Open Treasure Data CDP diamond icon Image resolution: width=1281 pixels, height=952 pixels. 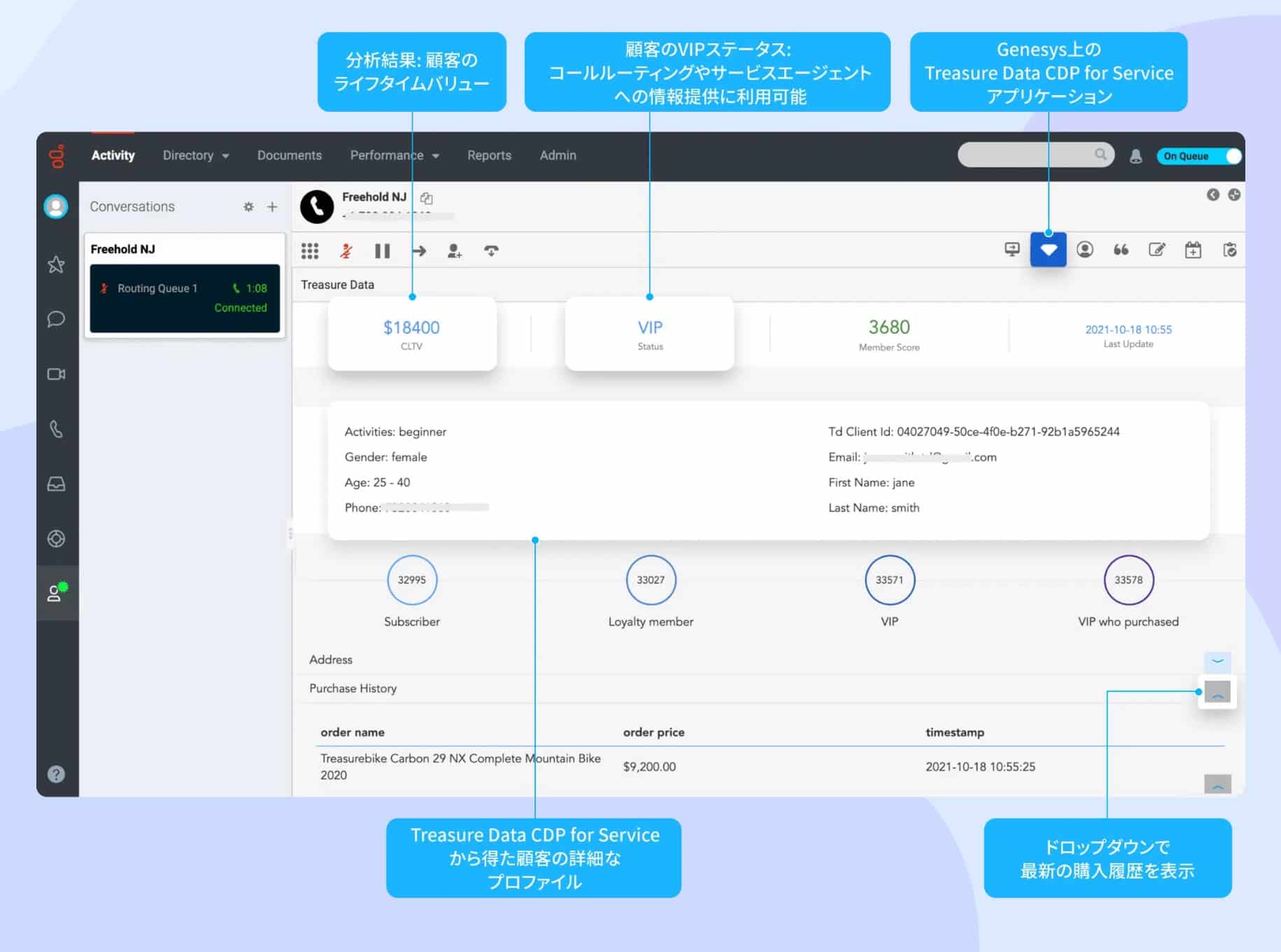click(x=1048, y=250)
